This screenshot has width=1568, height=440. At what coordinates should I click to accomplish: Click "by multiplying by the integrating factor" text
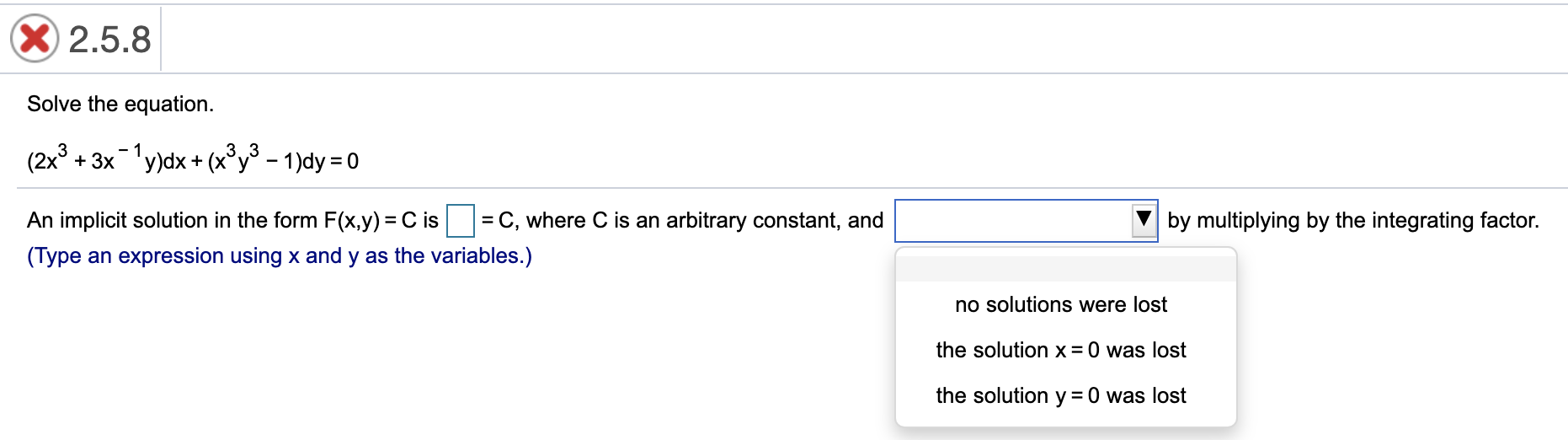pos(1352,220)
